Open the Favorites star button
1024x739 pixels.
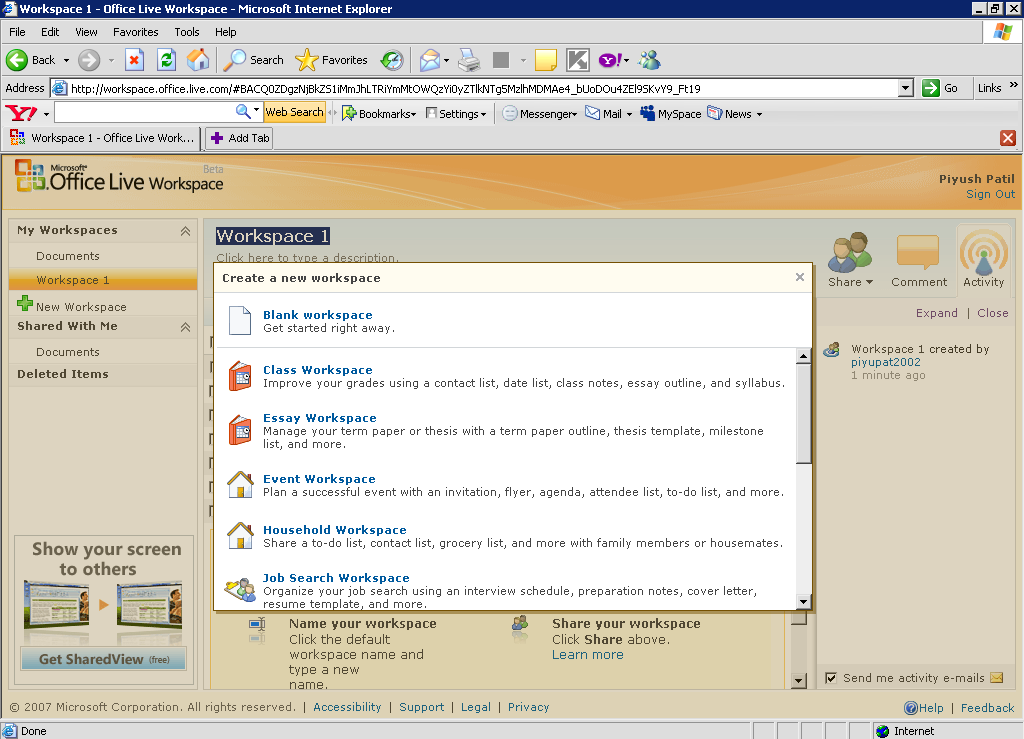click(331, 60)
